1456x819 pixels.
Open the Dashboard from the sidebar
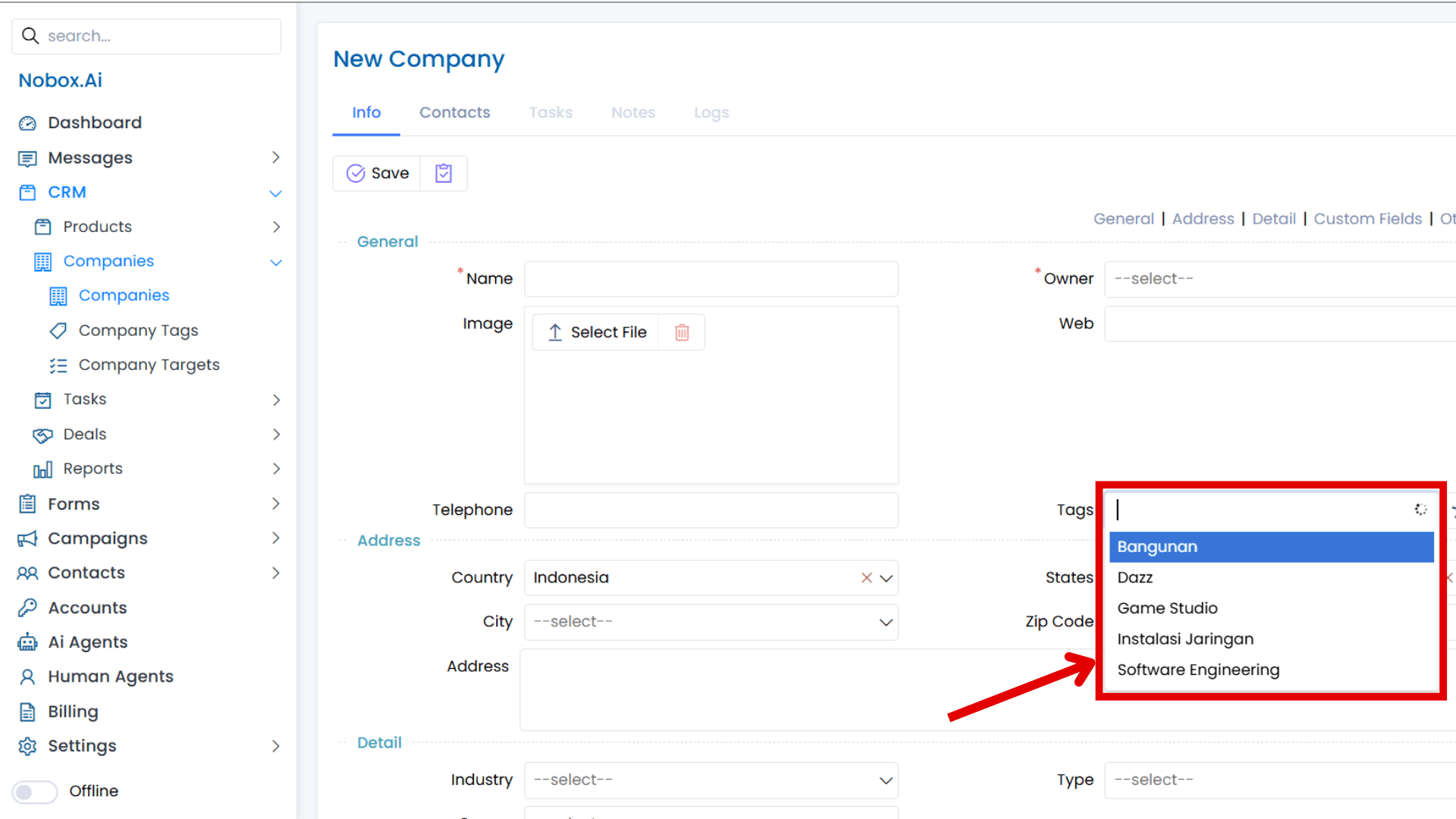94,122
